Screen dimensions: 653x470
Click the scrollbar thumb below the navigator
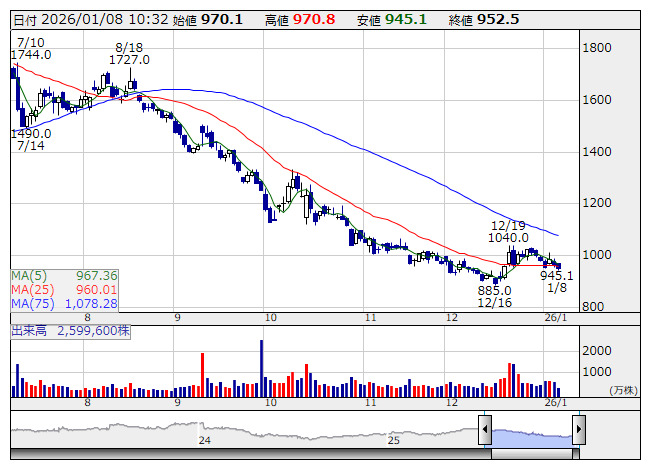point(532,453)
